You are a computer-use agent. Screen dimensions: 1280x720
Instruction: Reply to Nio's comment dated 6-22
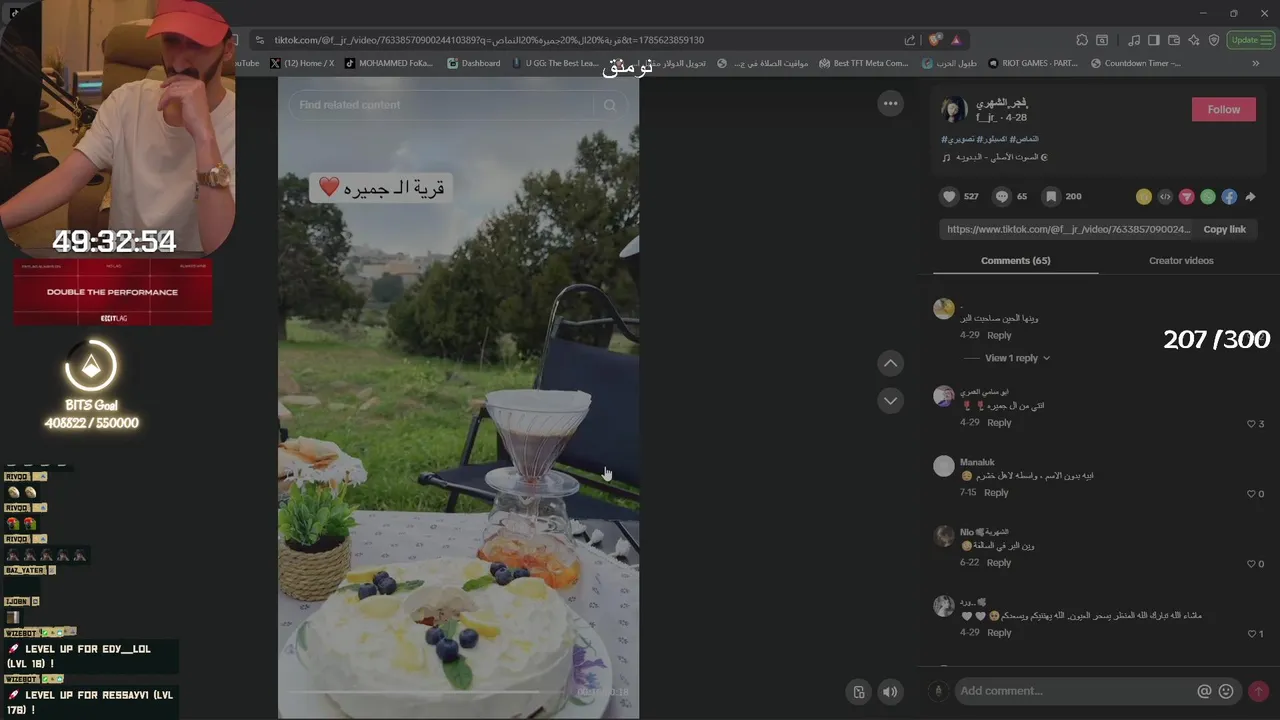coord(999,563)
